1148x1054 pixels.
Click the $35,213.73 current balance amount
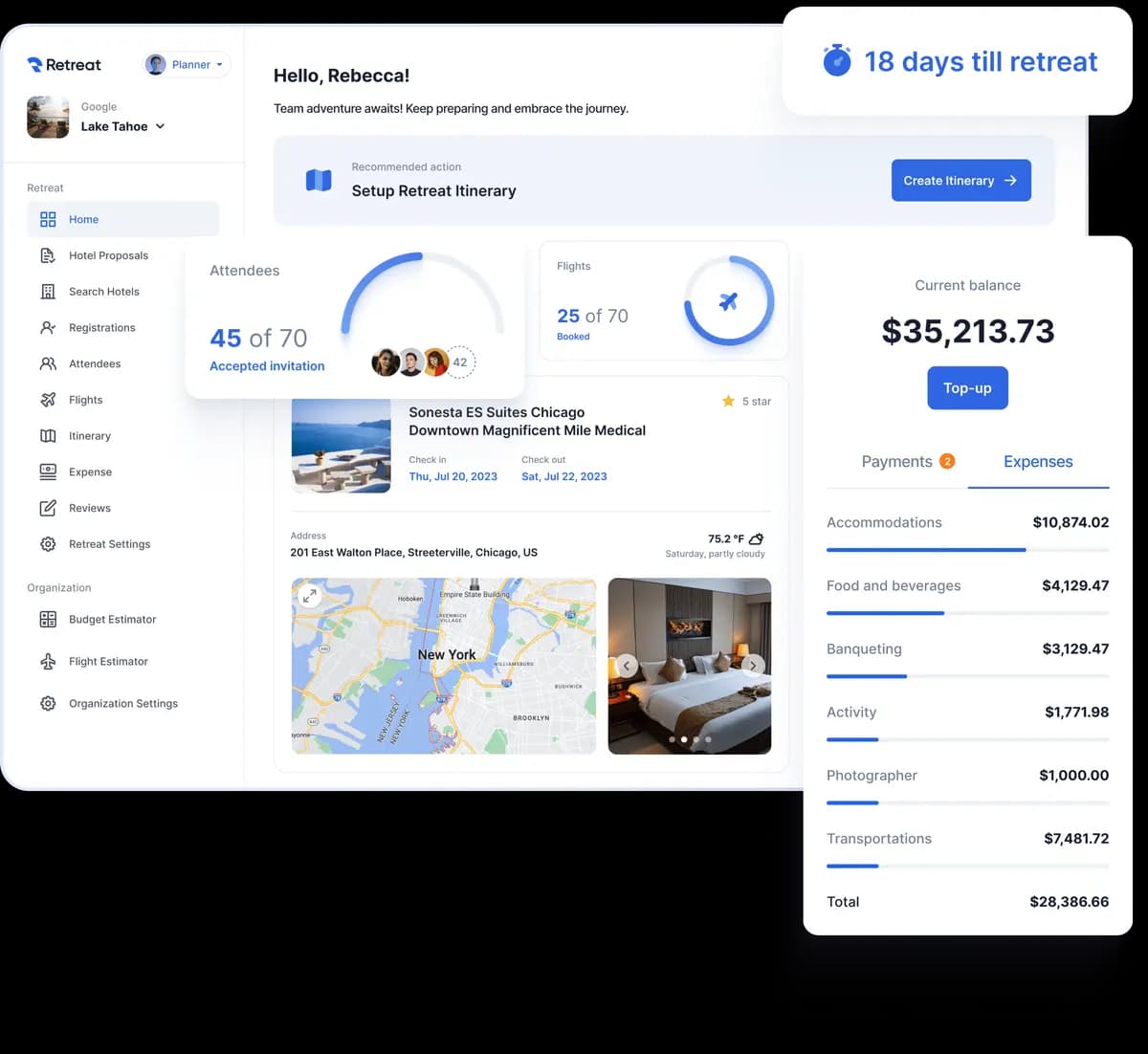[967, 331]
